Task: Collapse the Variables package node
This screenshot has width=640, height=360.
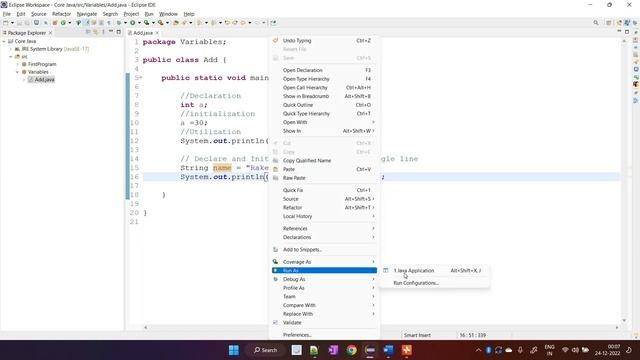Action: 18,72
